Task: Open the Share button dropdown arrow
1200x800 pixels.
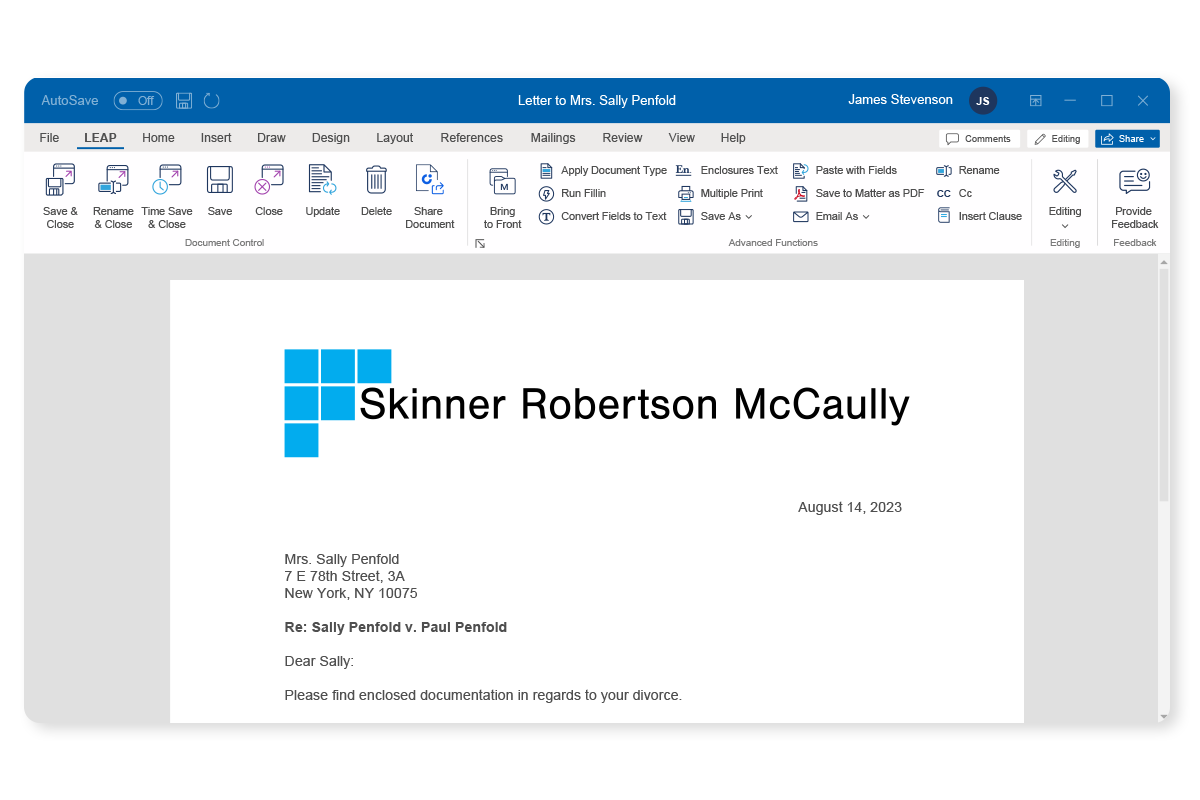Action: (x=1153, y=139)
